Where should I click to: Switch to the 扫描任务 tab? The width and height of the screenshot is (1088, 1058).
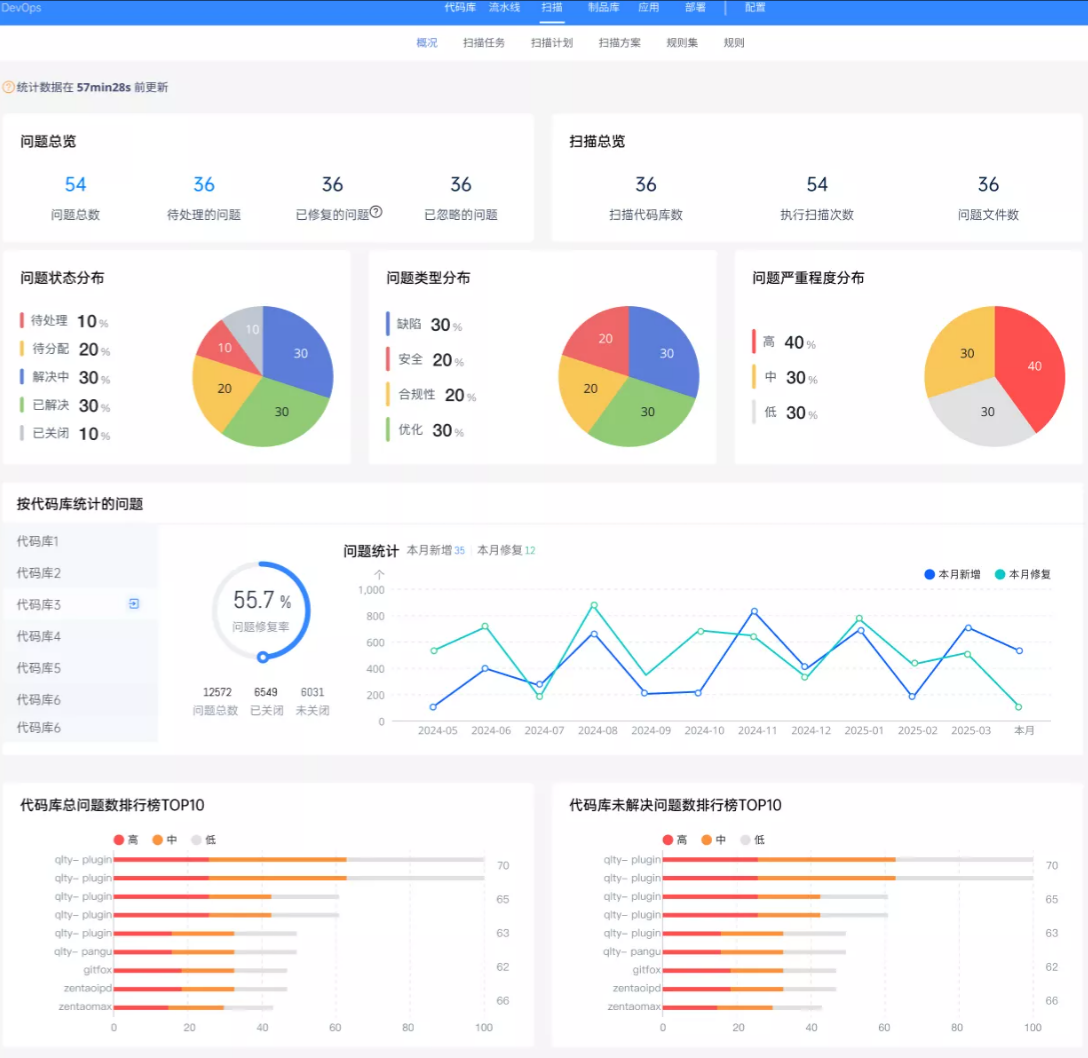(485, 44)
